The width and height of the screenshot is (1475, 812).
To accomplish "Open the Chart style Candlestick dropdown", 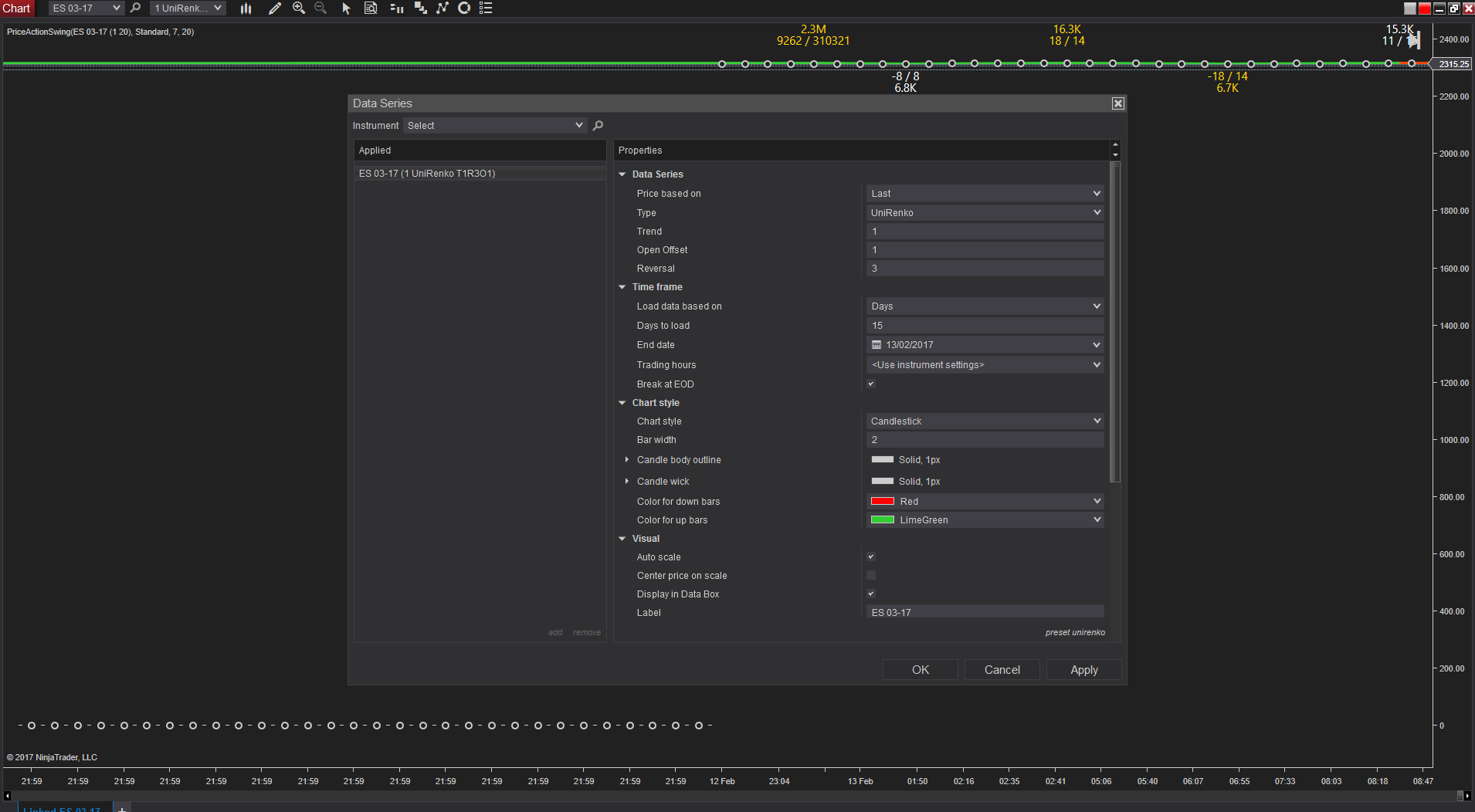I will tap(985, 421).
